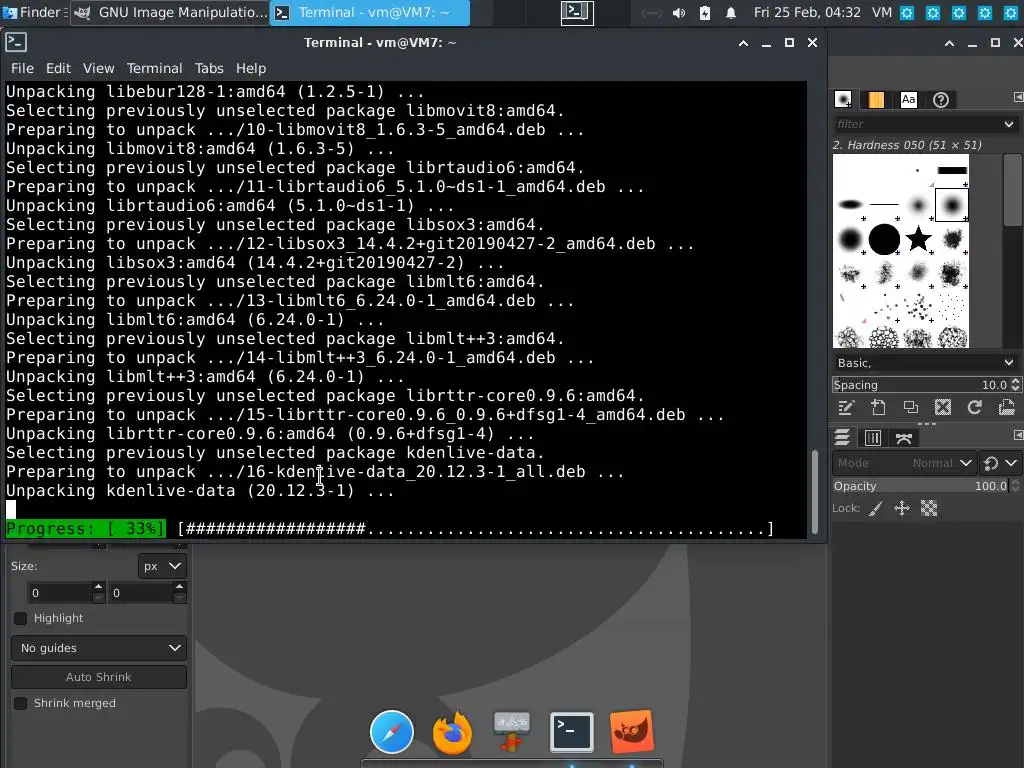Viewport: 1024px width, 768px height.
Task: Click the brush list vertical scrollbar
Action: (x=1012, y=190)
